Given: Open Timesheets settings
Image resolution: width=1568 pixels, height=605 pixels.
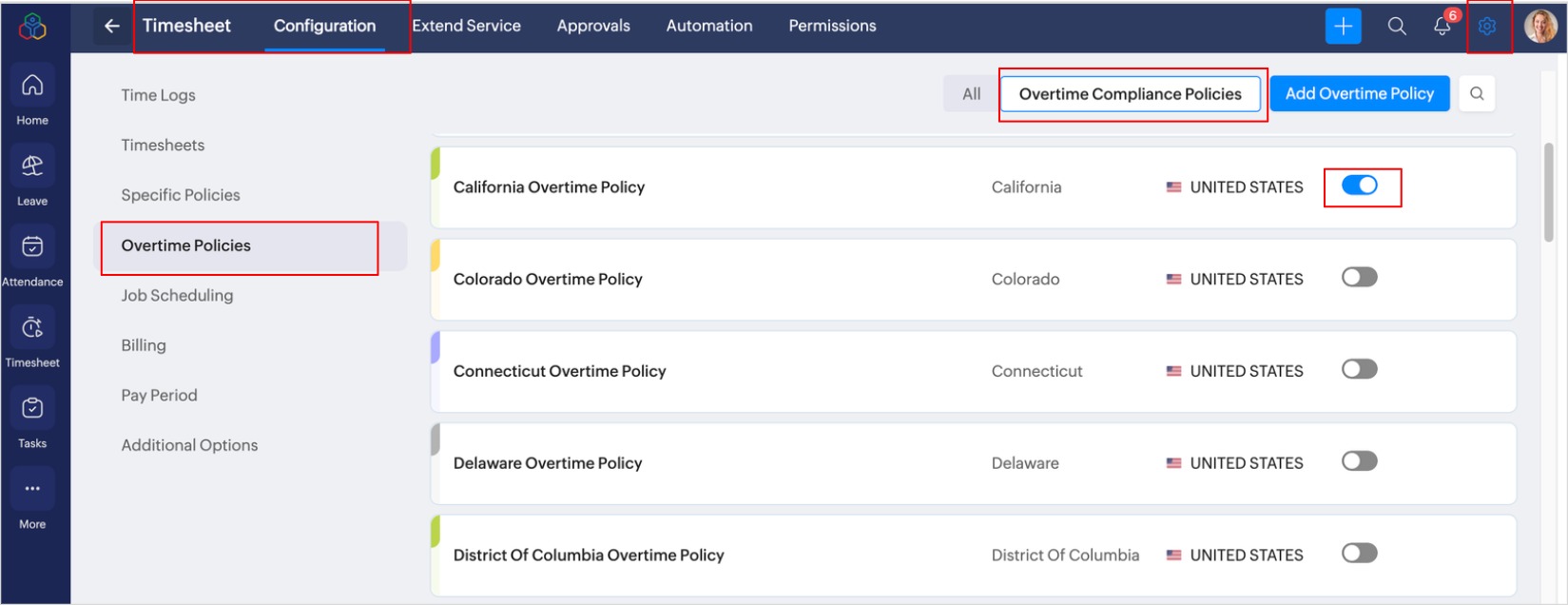Looking at the screenshot, I should point(163,145).
